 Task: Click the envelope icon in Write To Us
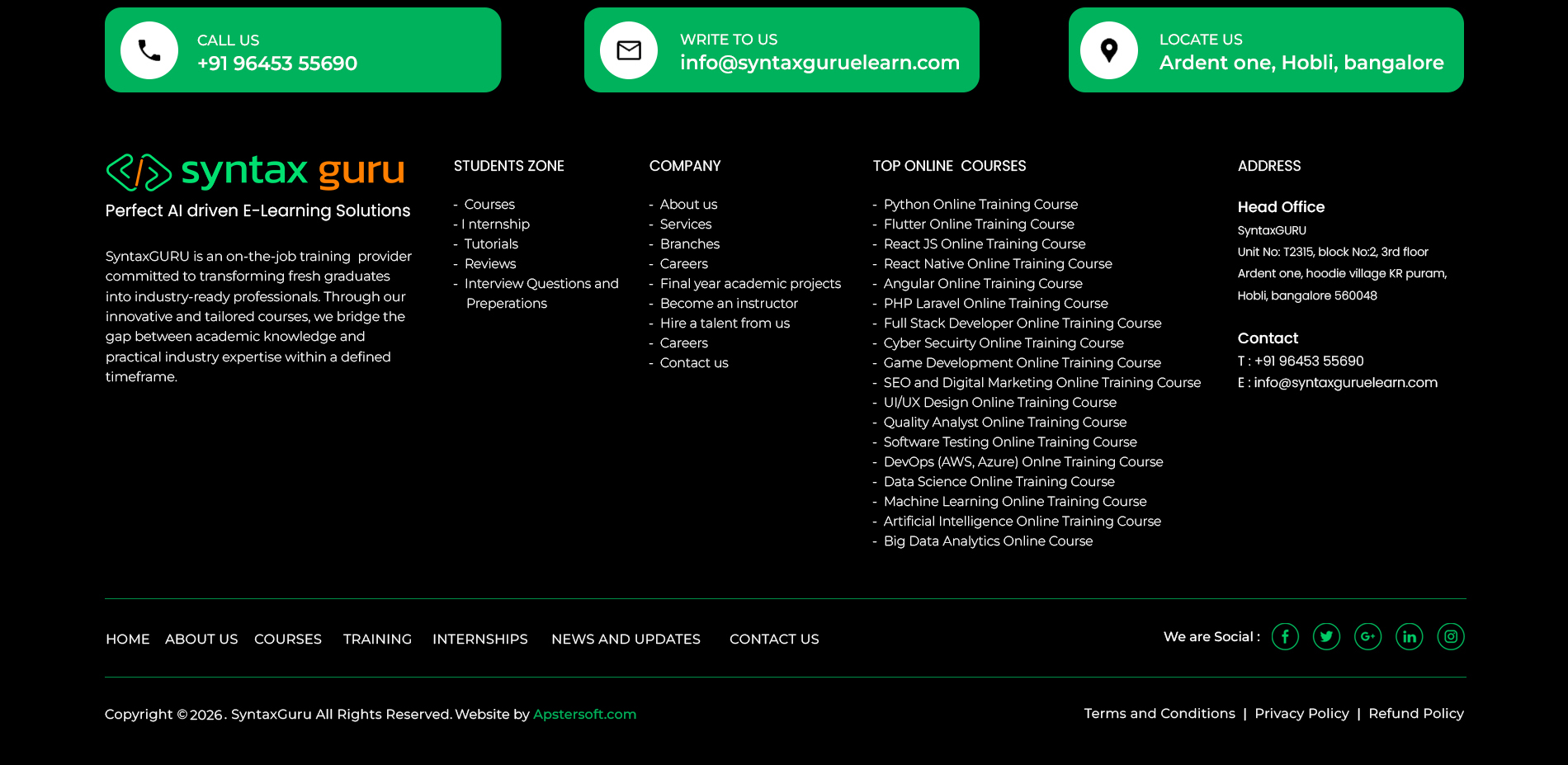tap(629, 50)
